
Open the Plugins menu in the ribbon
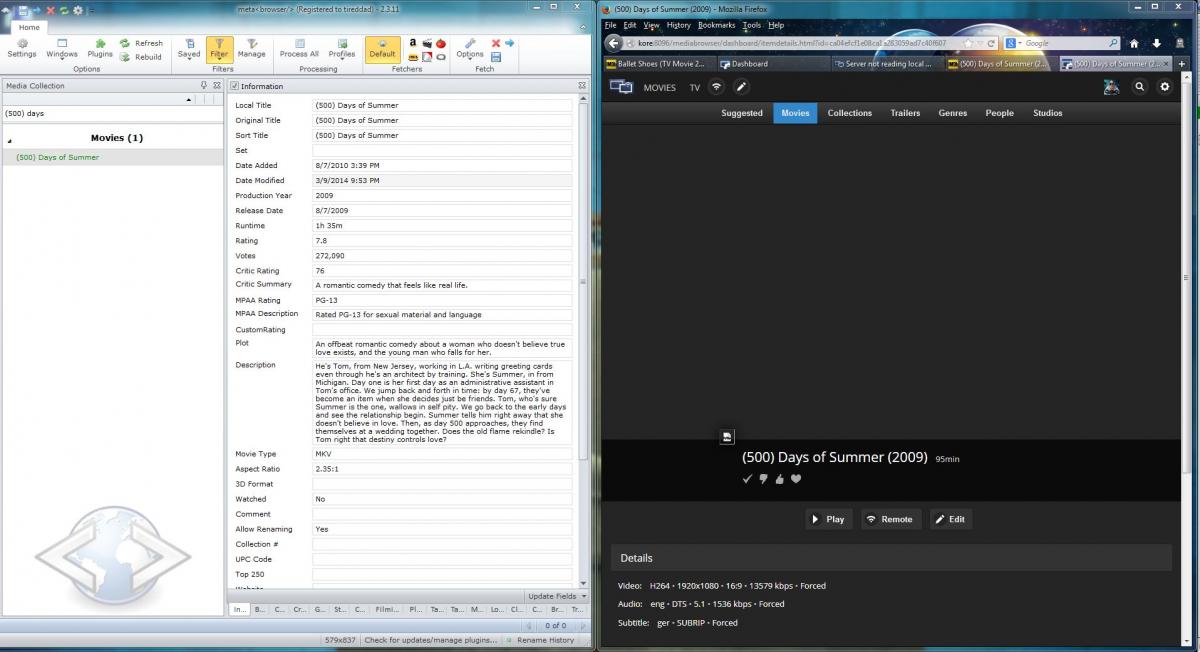coord(100,49)
